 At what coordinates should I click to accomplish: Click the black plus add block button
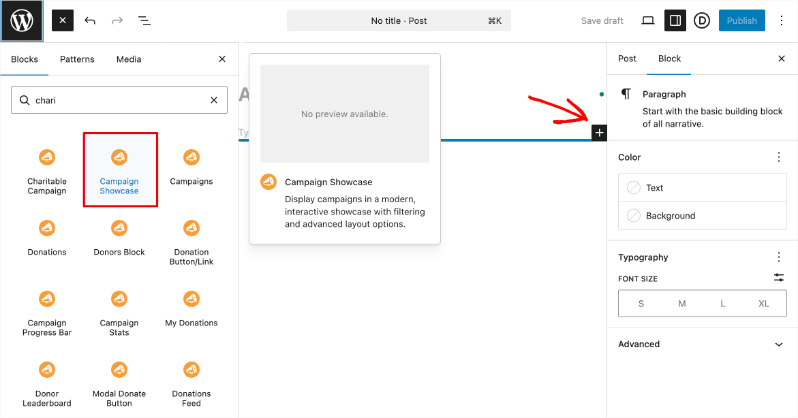[x=599, y=132]
